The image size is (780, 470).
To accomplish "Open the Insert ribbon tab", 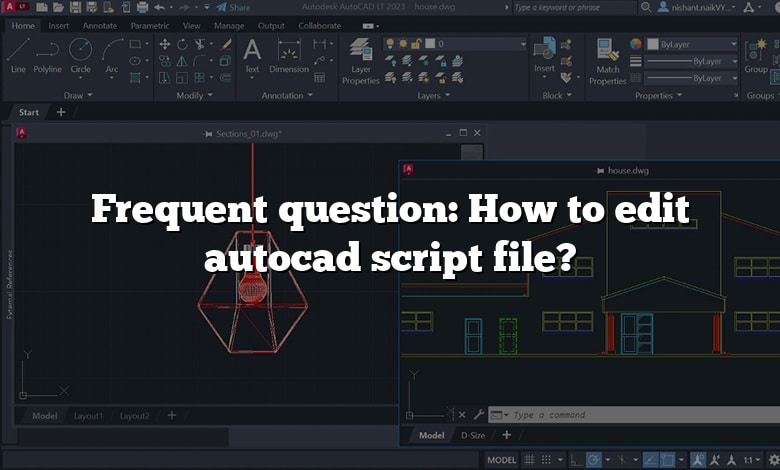I will coord(59,25).
